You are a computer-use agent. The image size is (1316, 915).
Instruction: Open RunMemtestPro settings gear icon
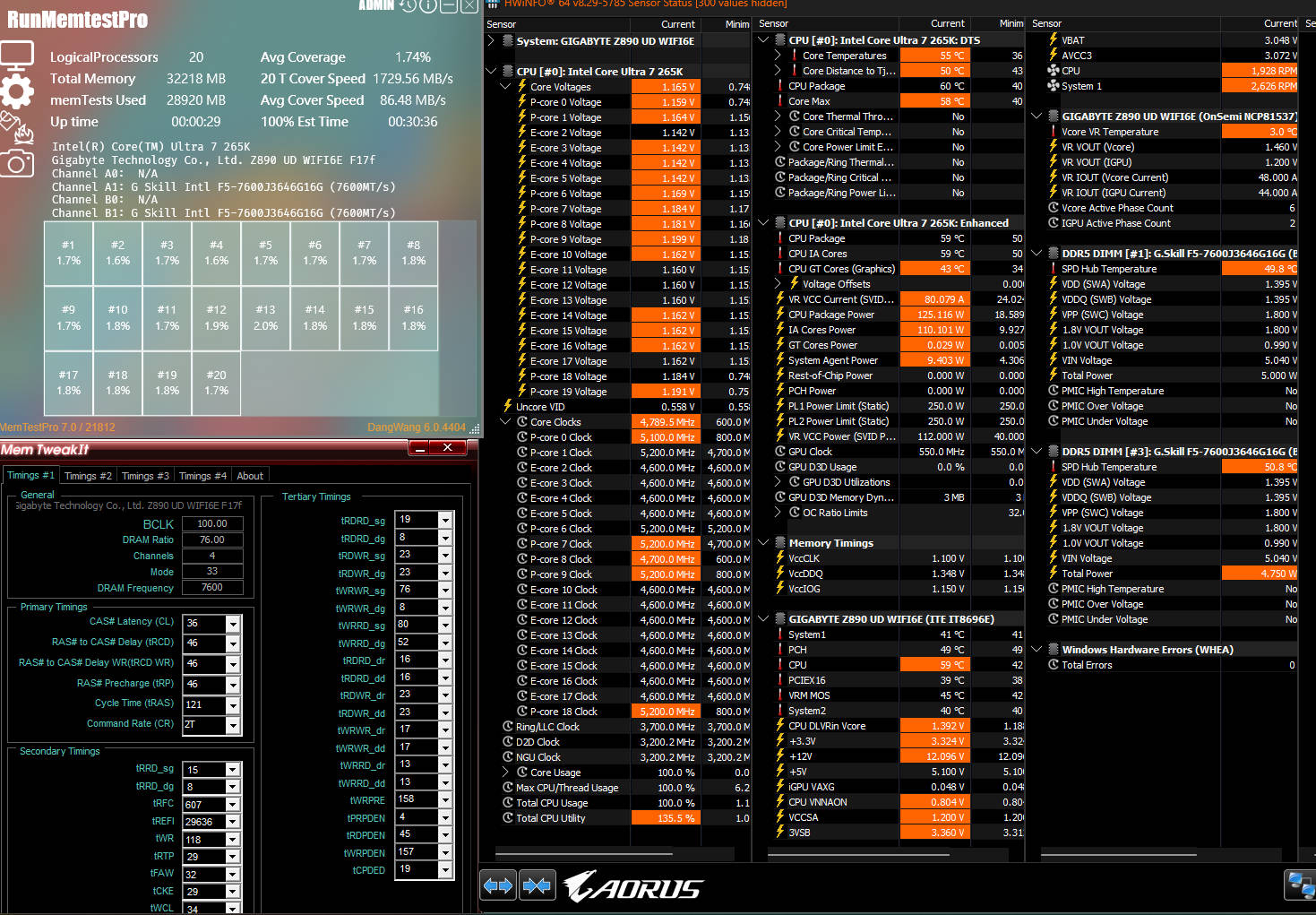17,92
